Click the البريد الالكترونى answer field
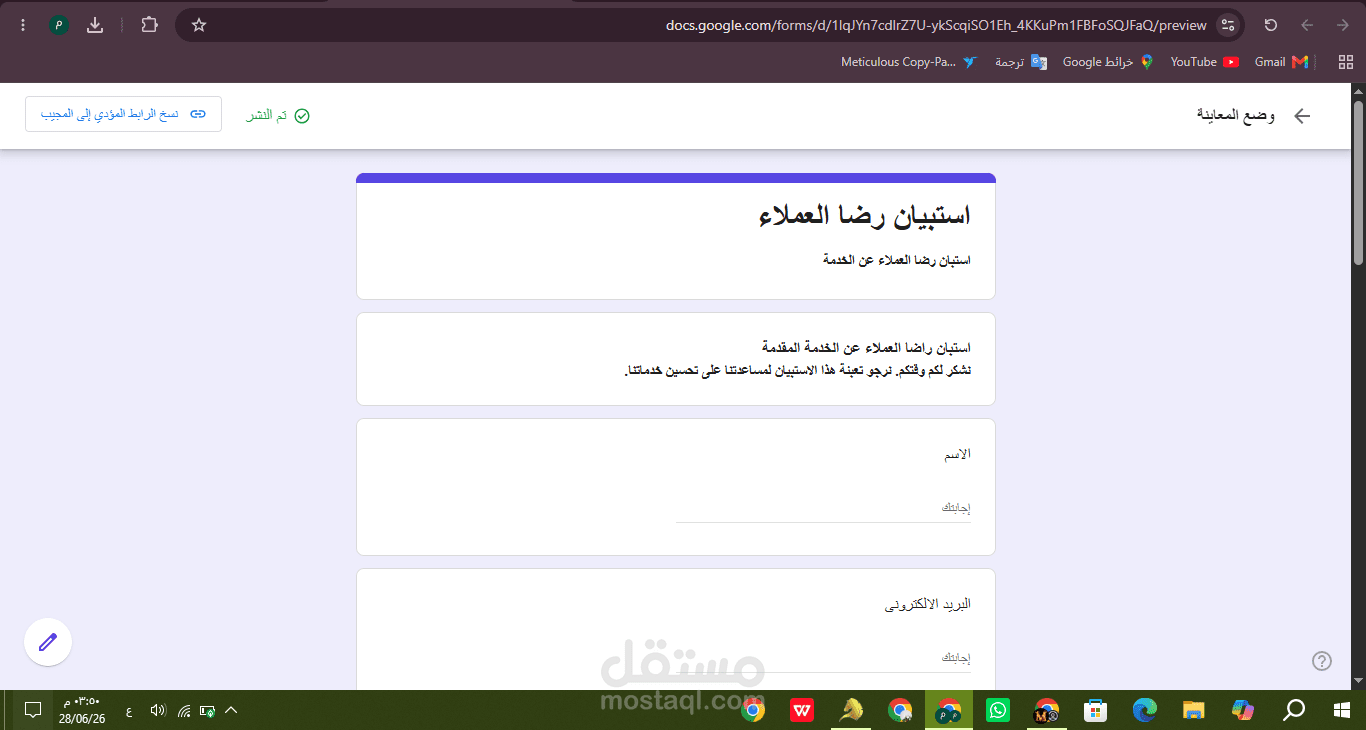This screenshot has width=1366, height=730. tap(823, 659)
